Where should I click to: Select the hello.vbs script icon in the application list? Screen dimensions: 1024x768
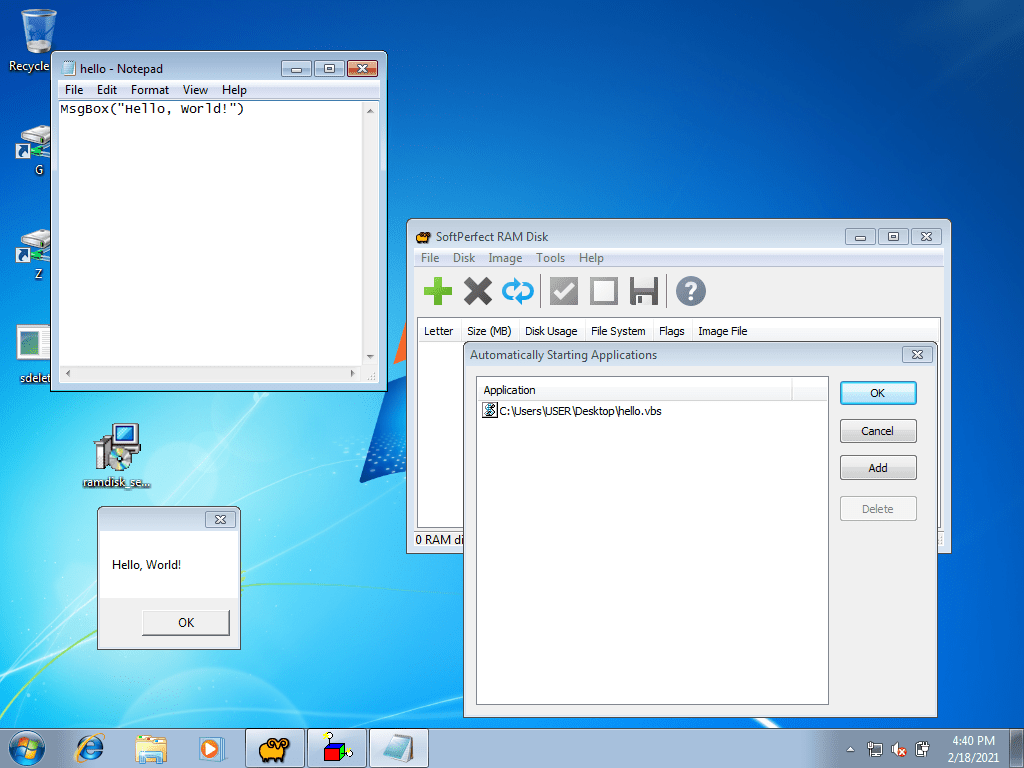tap(490, 410)
